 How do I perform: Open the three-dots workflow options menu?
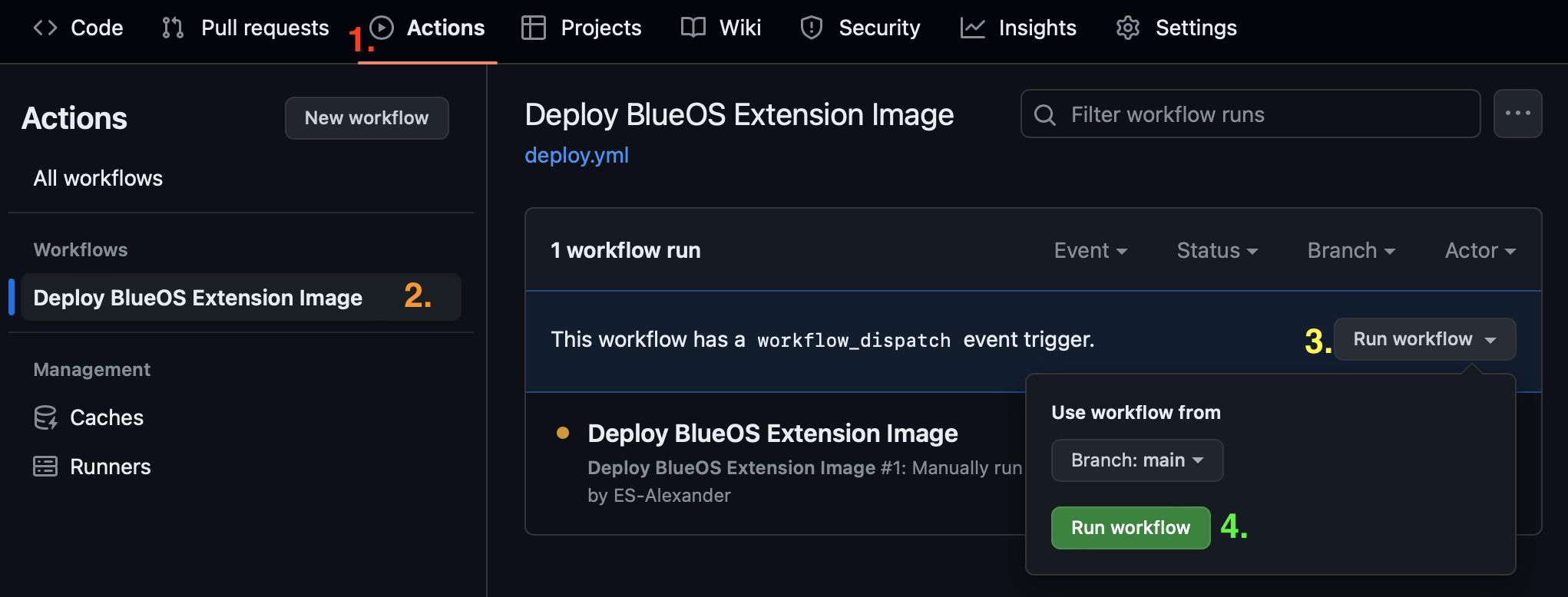click(1517, 114)
